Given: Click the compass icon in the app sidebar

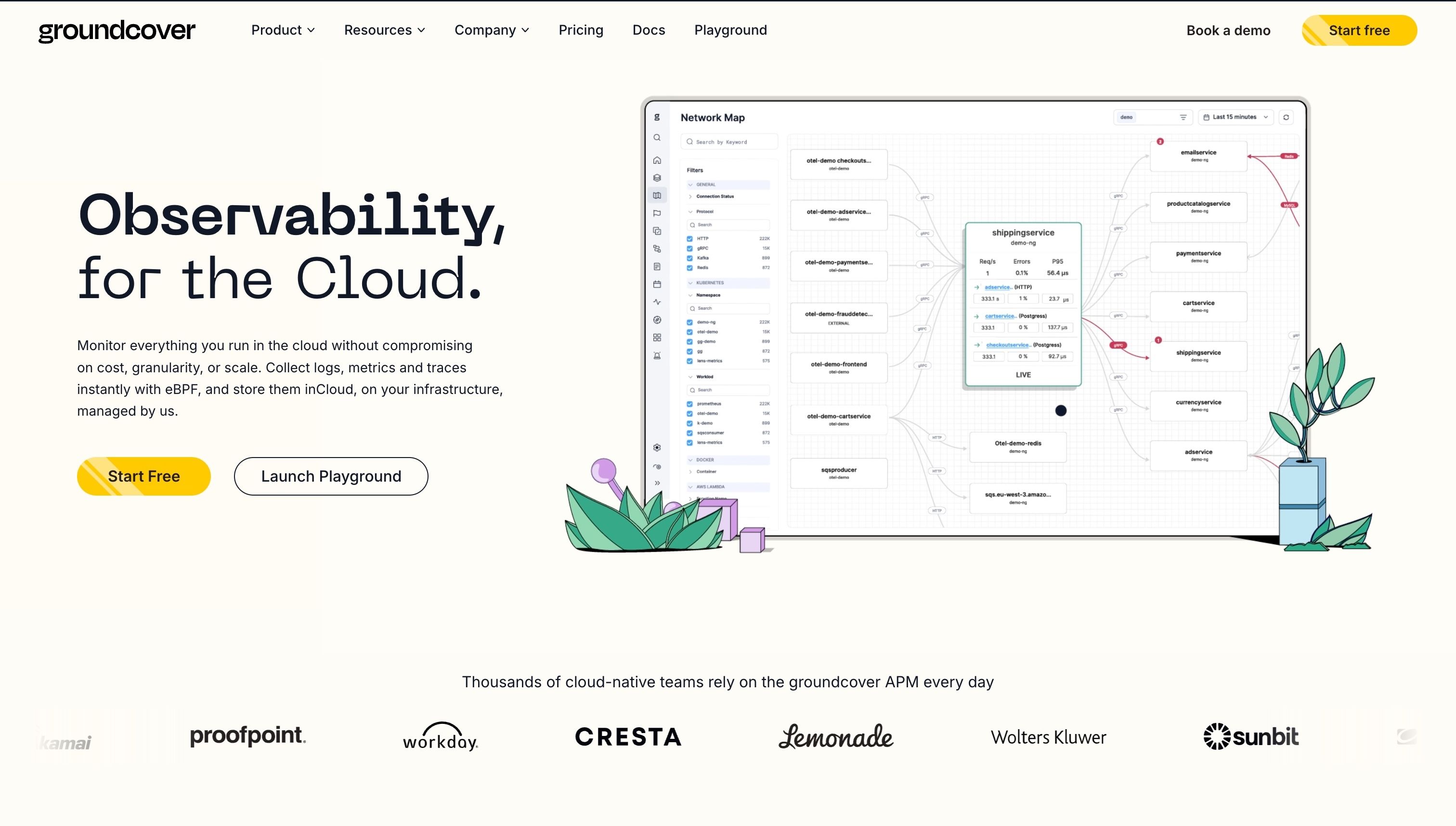Looking at the screenshot, I should click(x=657, y=320).
